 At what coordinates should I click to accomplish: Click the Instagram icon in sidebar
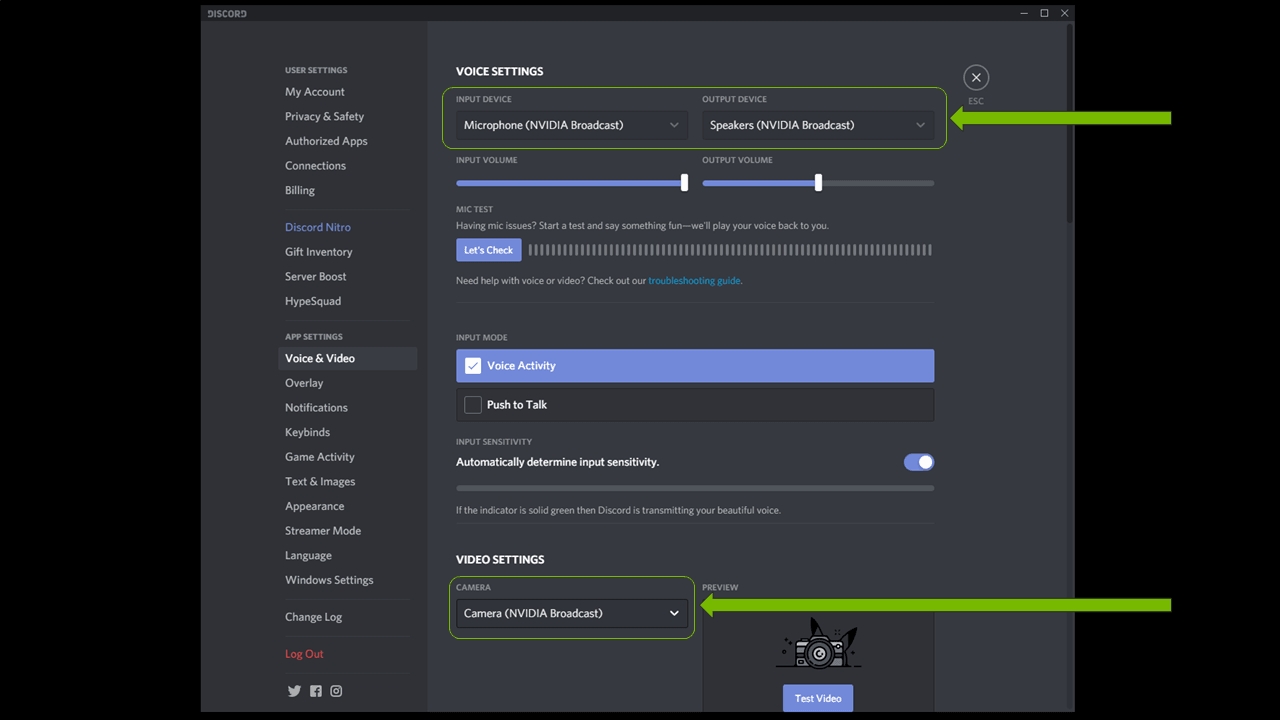336,691
